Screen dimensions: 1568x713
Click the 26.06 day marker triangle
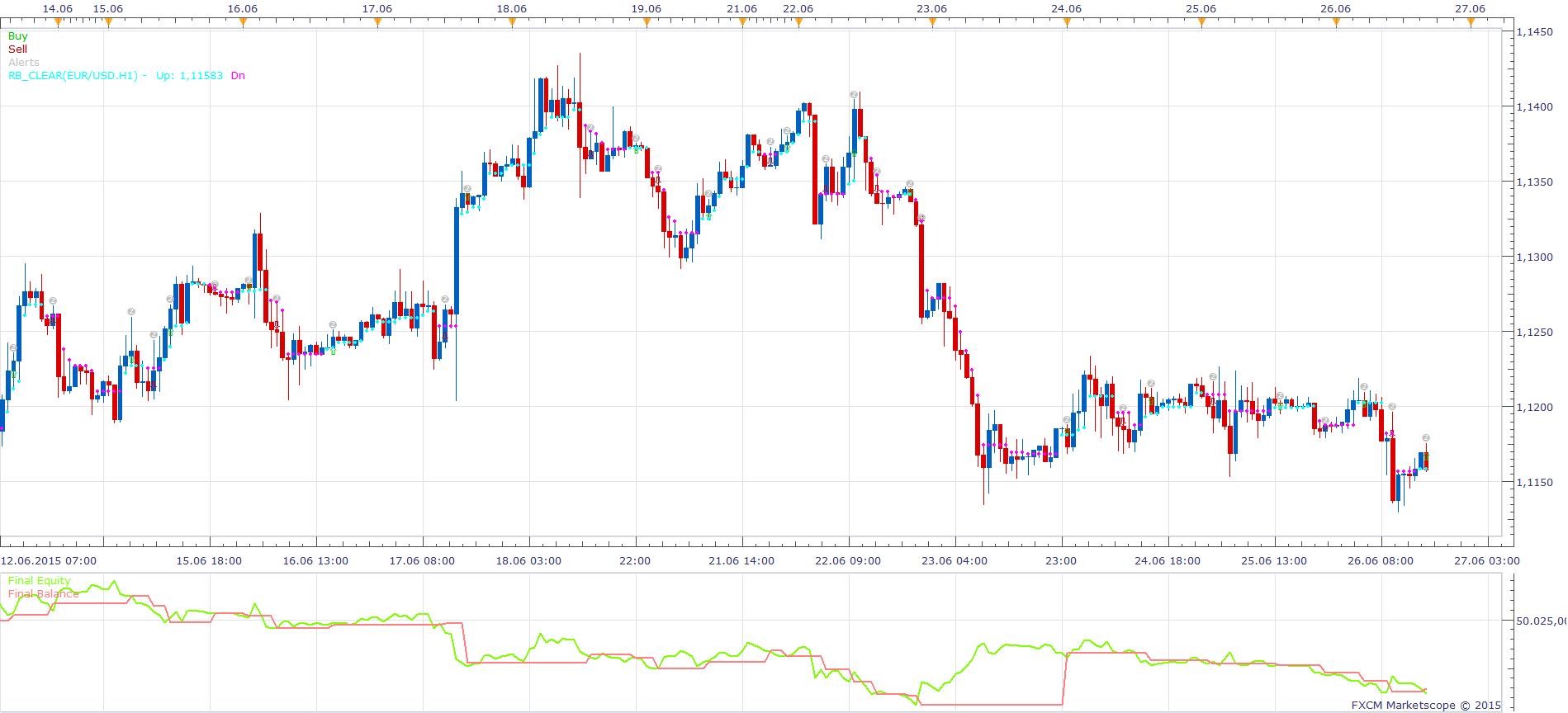[1336, 23]
